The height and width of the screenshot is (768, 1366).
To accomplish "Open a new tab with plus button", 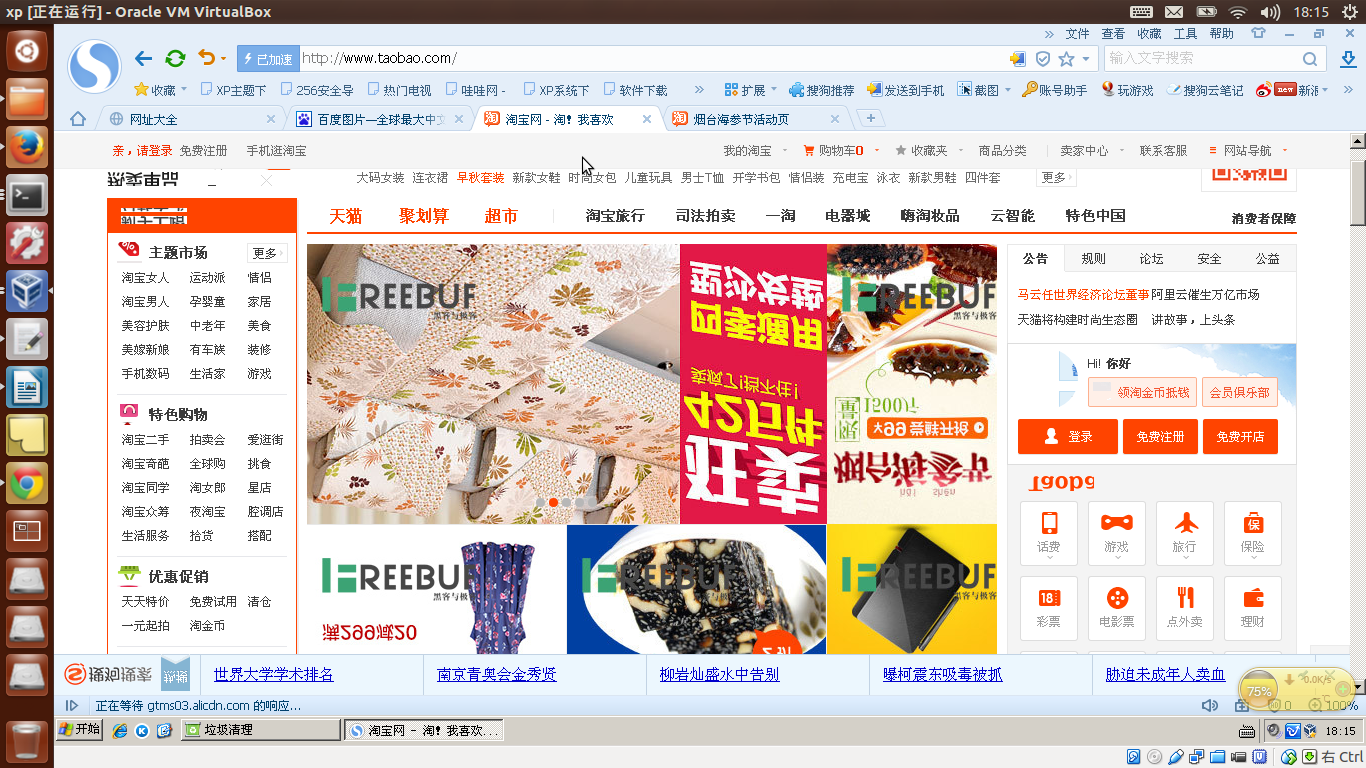I will 870,119.
